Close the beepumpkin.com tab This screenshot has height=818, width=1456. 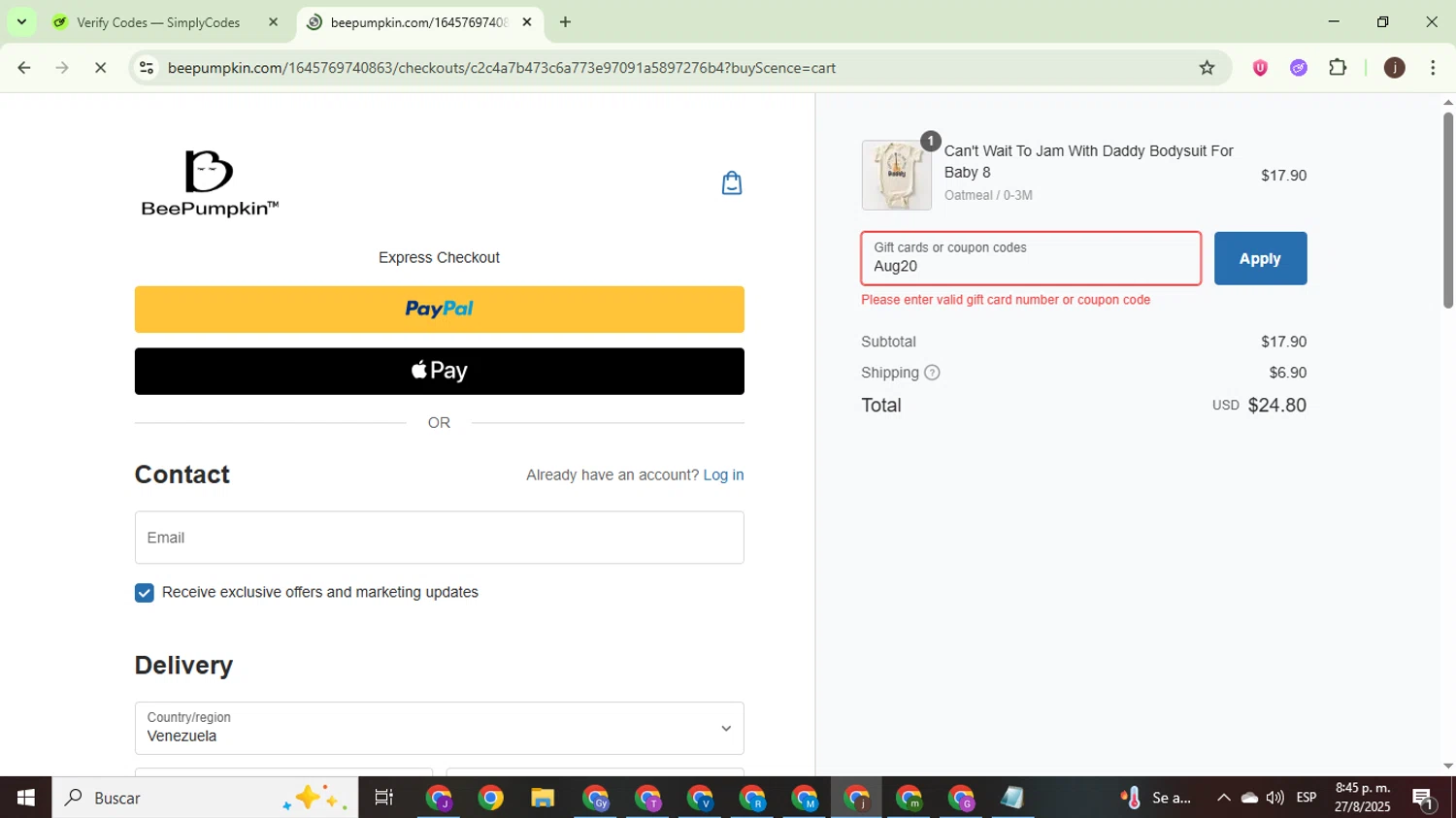click(527, 22)
